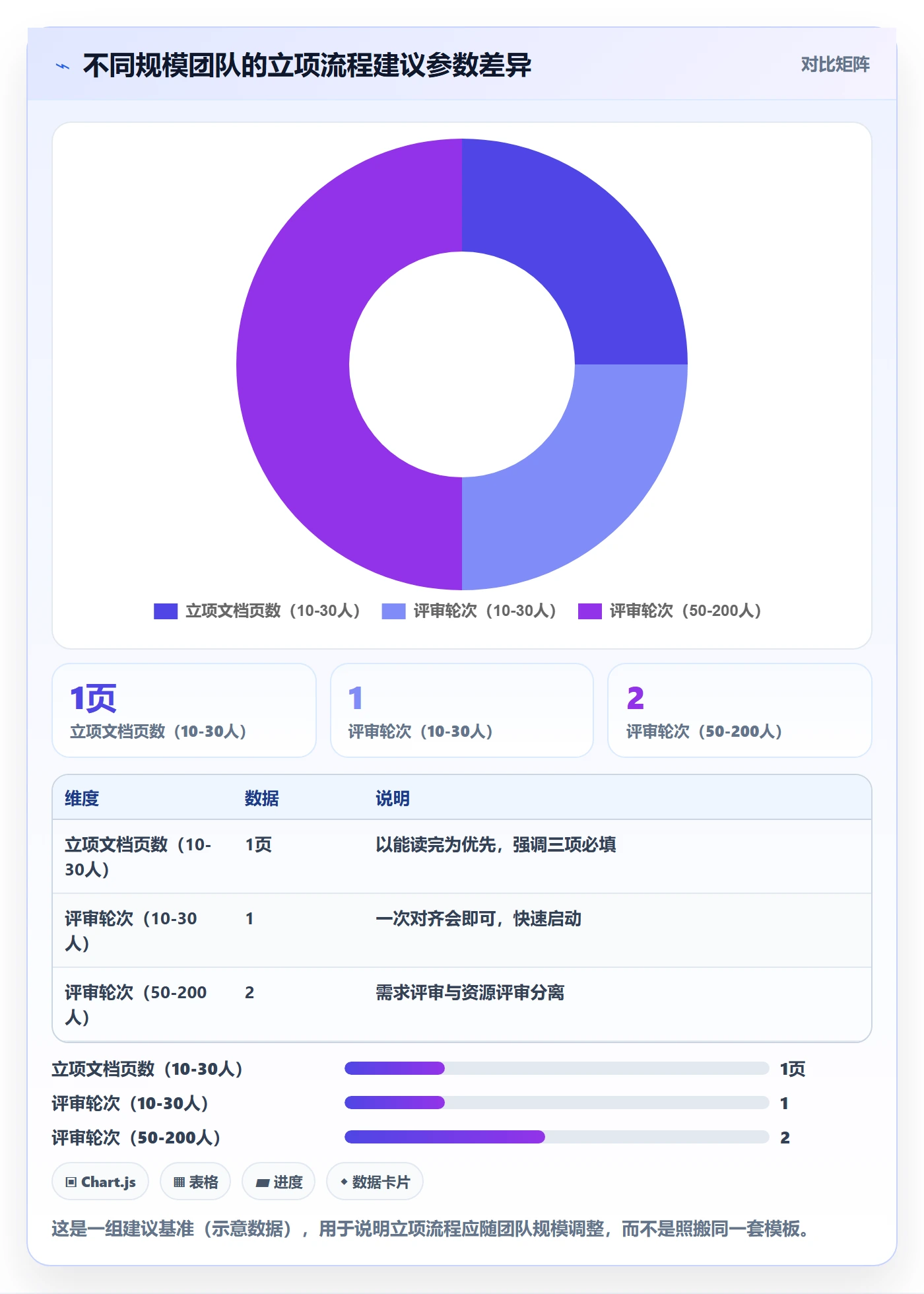The image size is (924, 1294).
Task: Click legend text 评审轮次（50-200人）
Action: click(x=686, y=611)
